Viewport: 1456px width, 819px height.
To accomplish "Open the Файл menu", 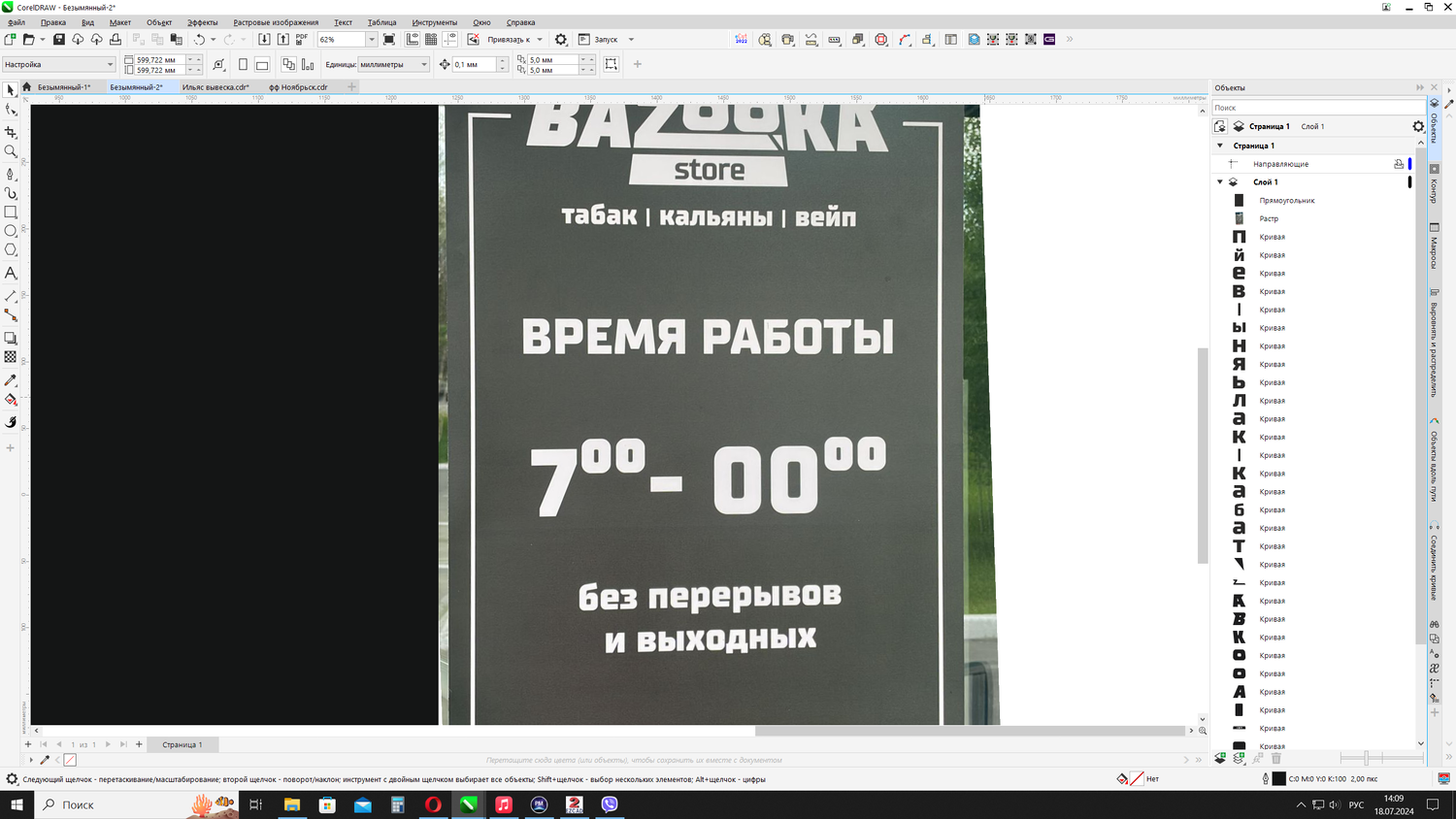I will 17,22.
